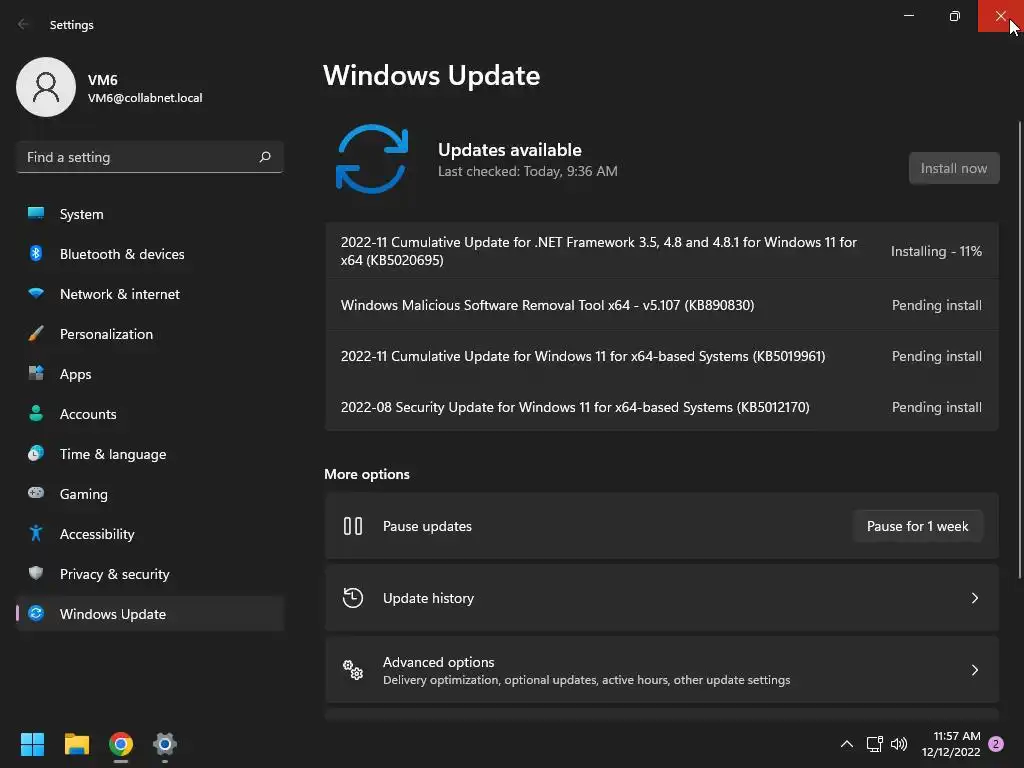Open the System settings category

[x=150, y=214]
